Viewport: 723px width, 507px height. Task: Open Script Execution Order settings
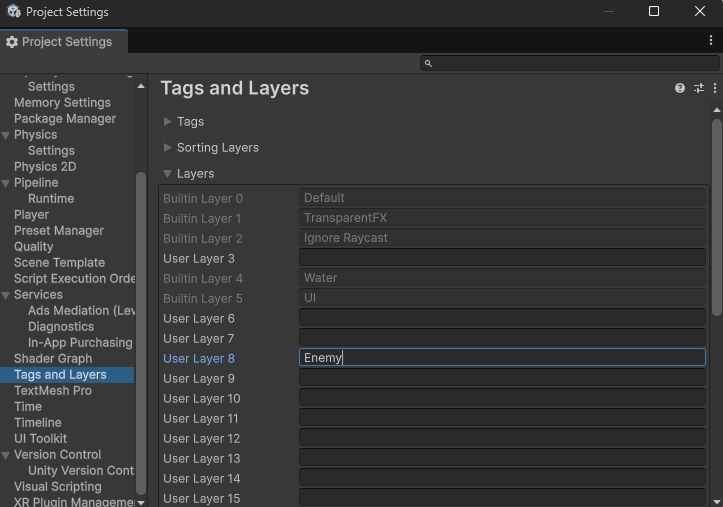(74, 279)
